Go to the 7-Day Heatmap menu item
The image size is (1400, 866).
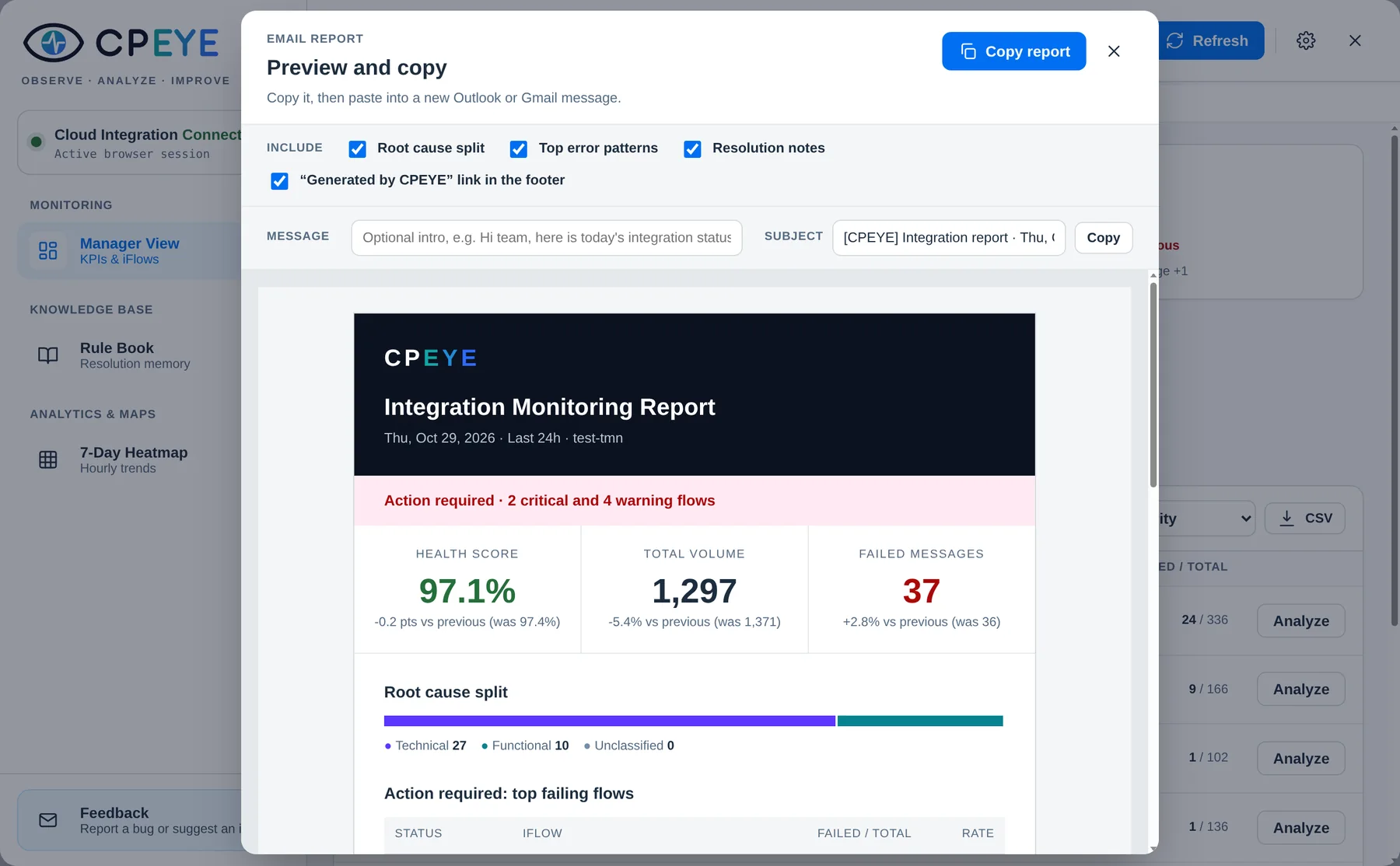click(130, 459)
